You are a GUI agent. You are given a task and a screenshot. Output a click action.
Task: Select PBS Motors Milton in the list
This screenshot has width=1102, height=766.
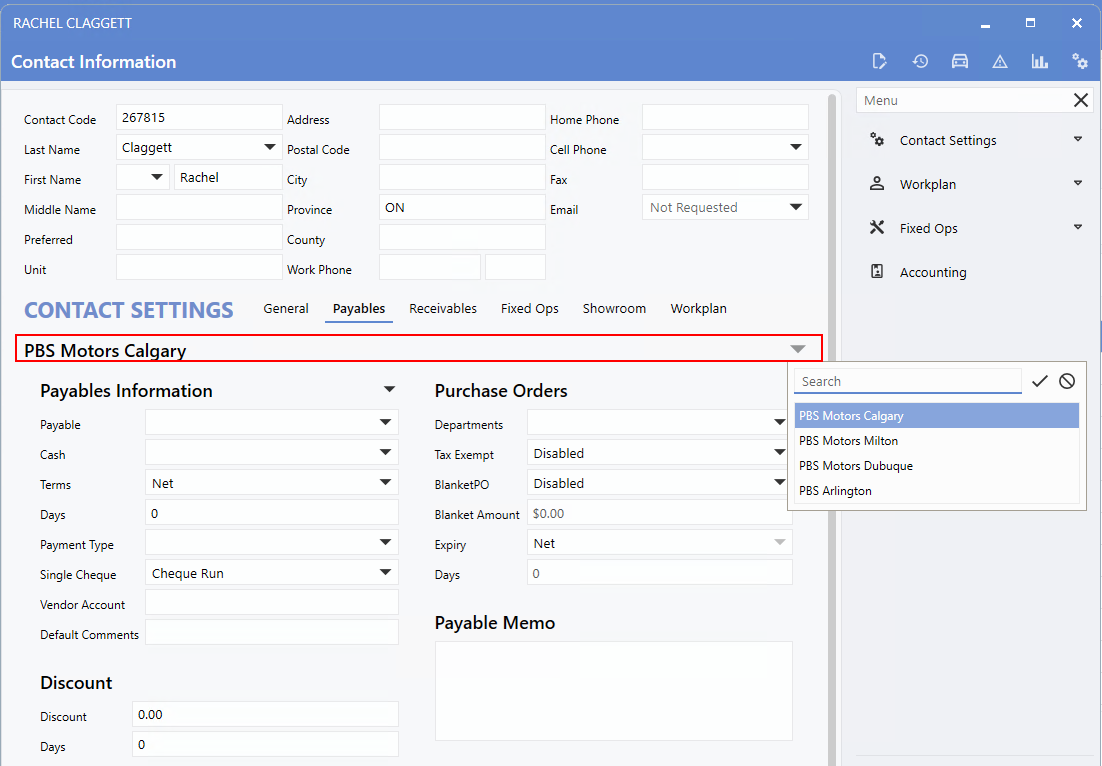click(x=937, y=441)
